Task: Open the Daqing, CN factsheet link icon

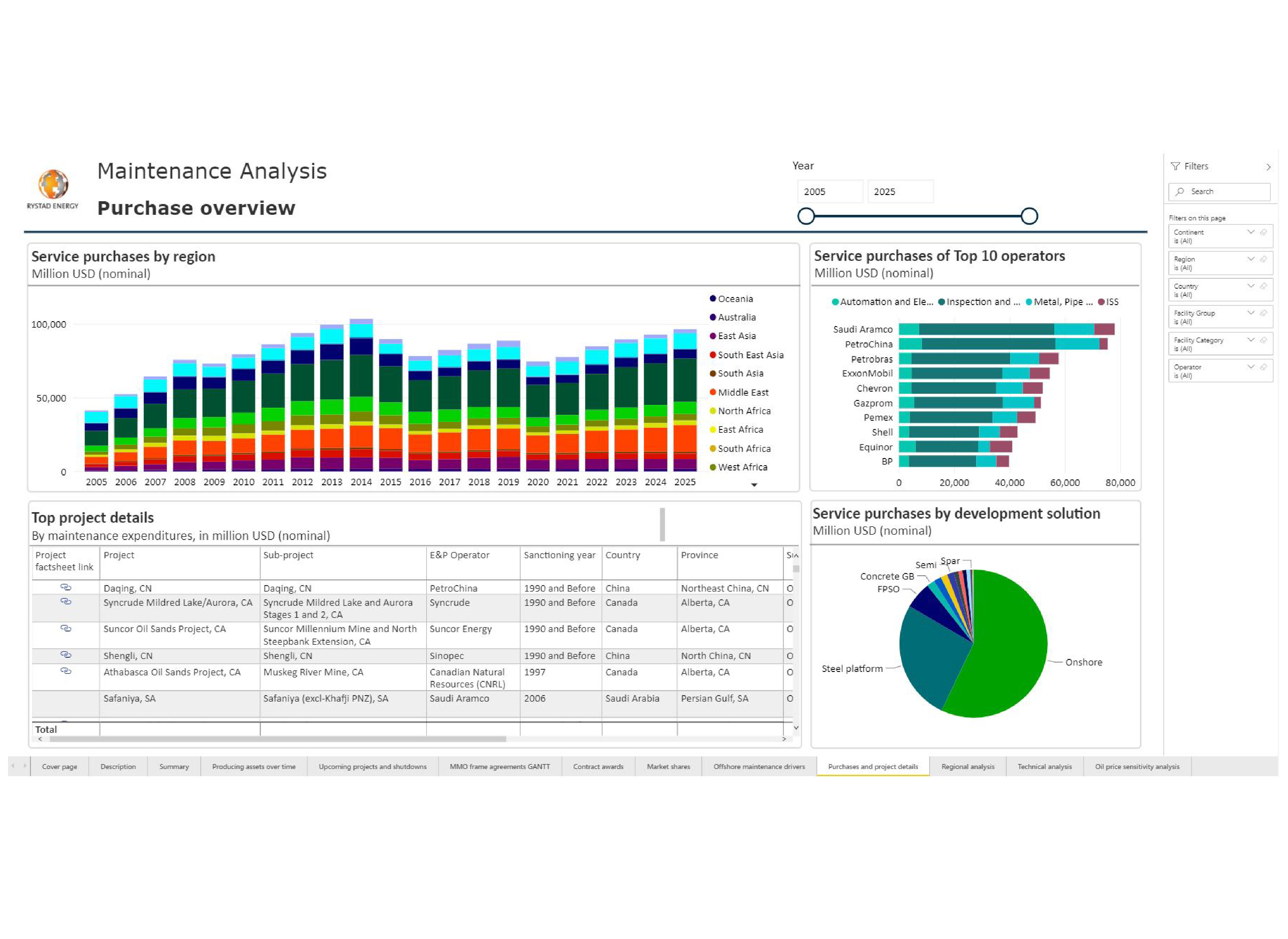Action: click(x=66, y=587)
